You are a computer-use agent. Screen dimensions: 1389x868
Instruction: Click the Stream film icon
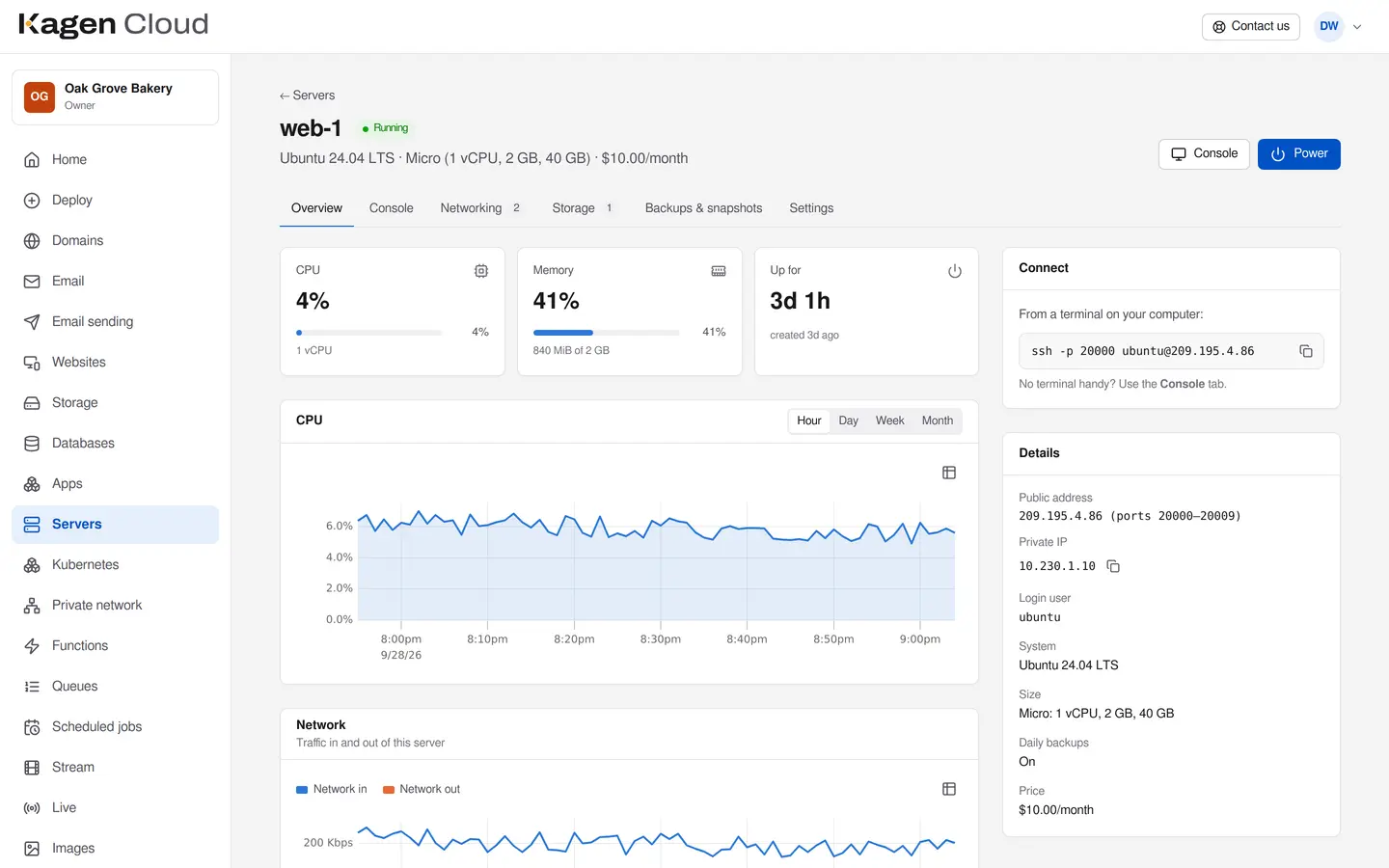tap(32, 768)
